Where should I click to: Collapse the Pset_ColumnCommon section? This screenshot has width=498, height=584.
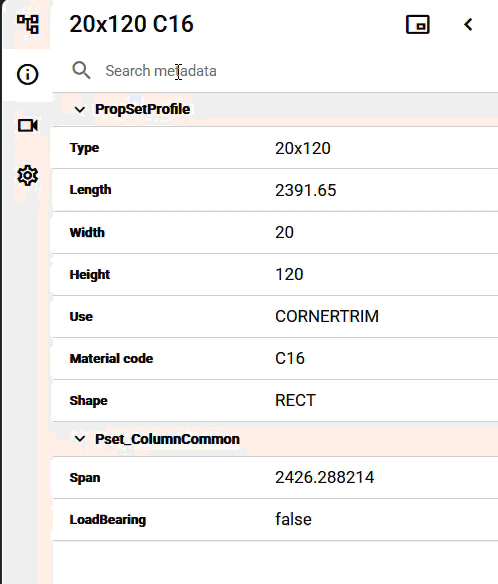pos(80,439)
